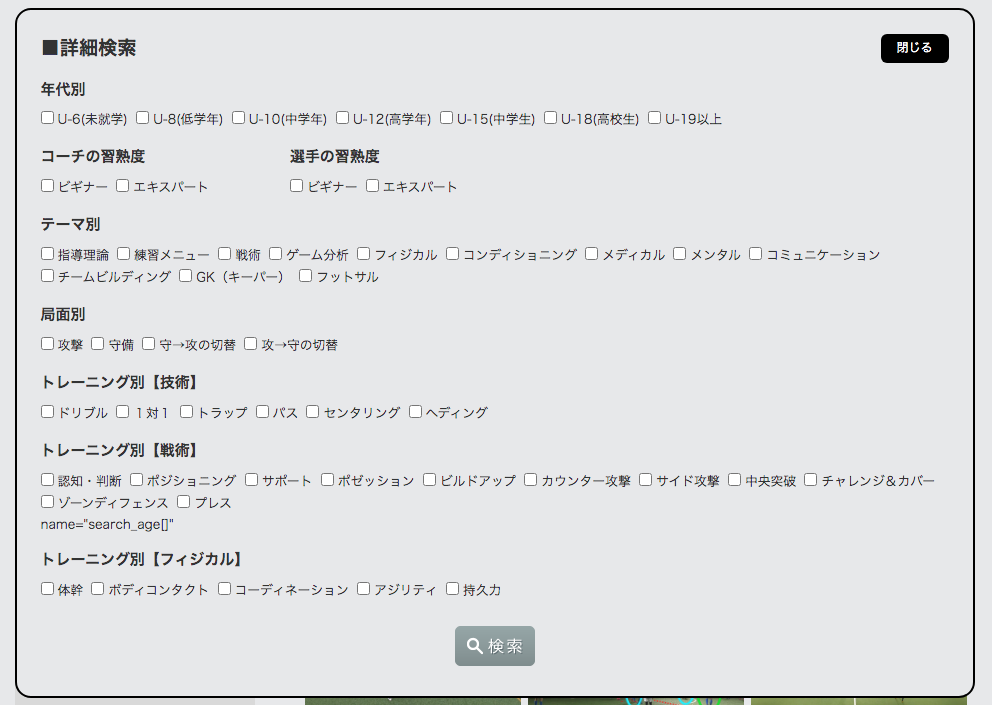The image size is (992, 705).
Task: Enable the U-10(中学年) checkbox
Action: point(239,118)
